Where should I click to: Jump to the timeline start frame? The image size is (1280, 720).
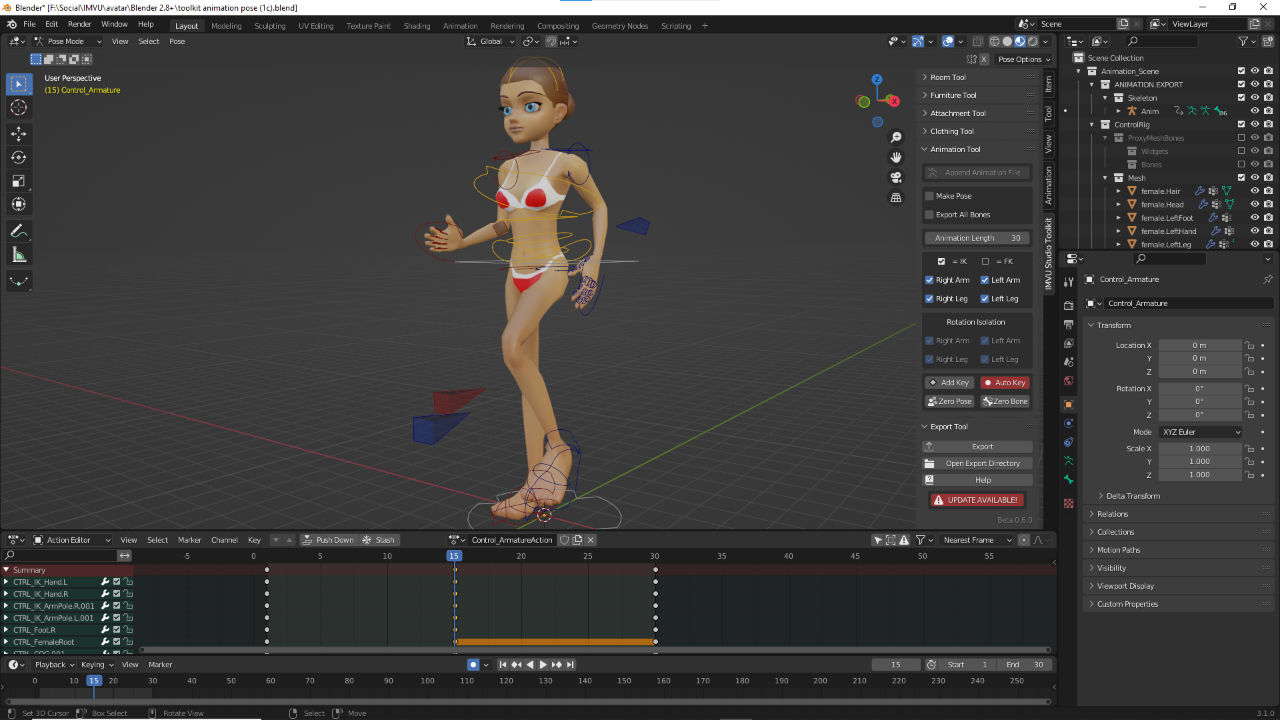(504, 665)
